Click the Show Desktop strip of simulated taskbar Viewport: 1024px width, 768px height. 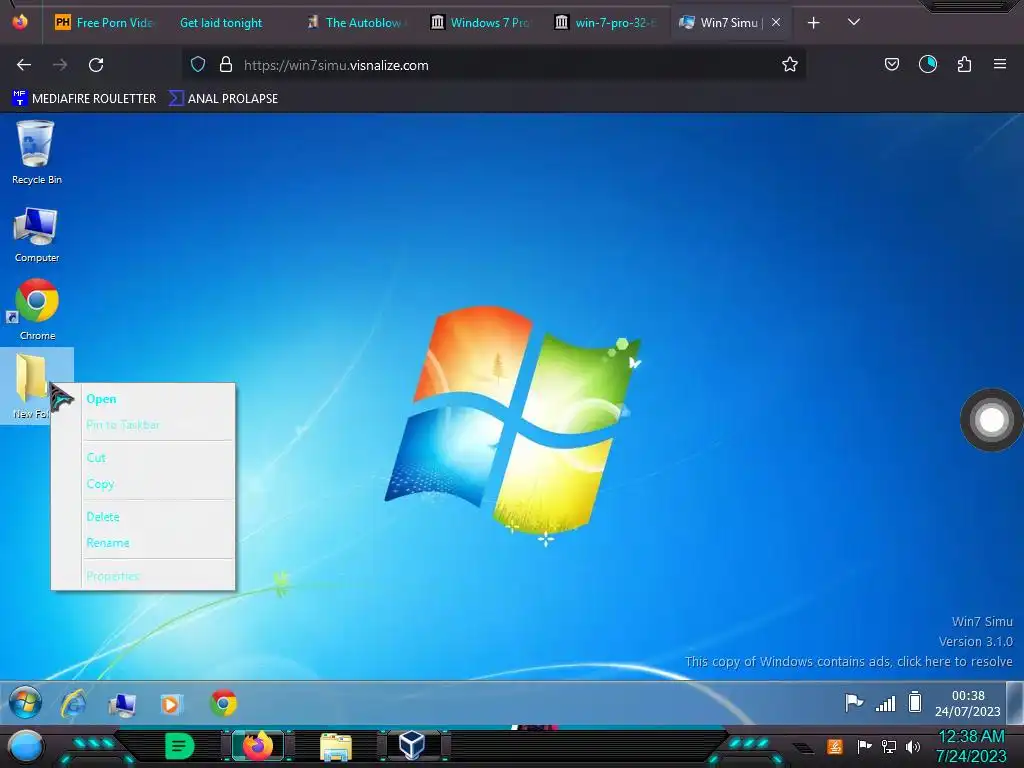(x=1015, y=703)
